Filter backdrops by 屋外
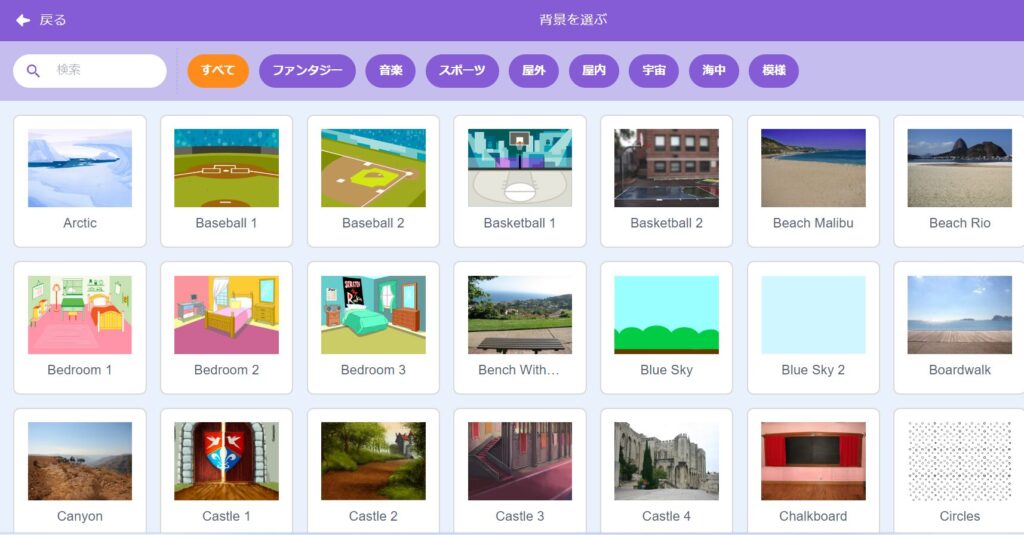The width and height of the screenshot is (1024, 535). pyautogui.click(x=534, y=71)
